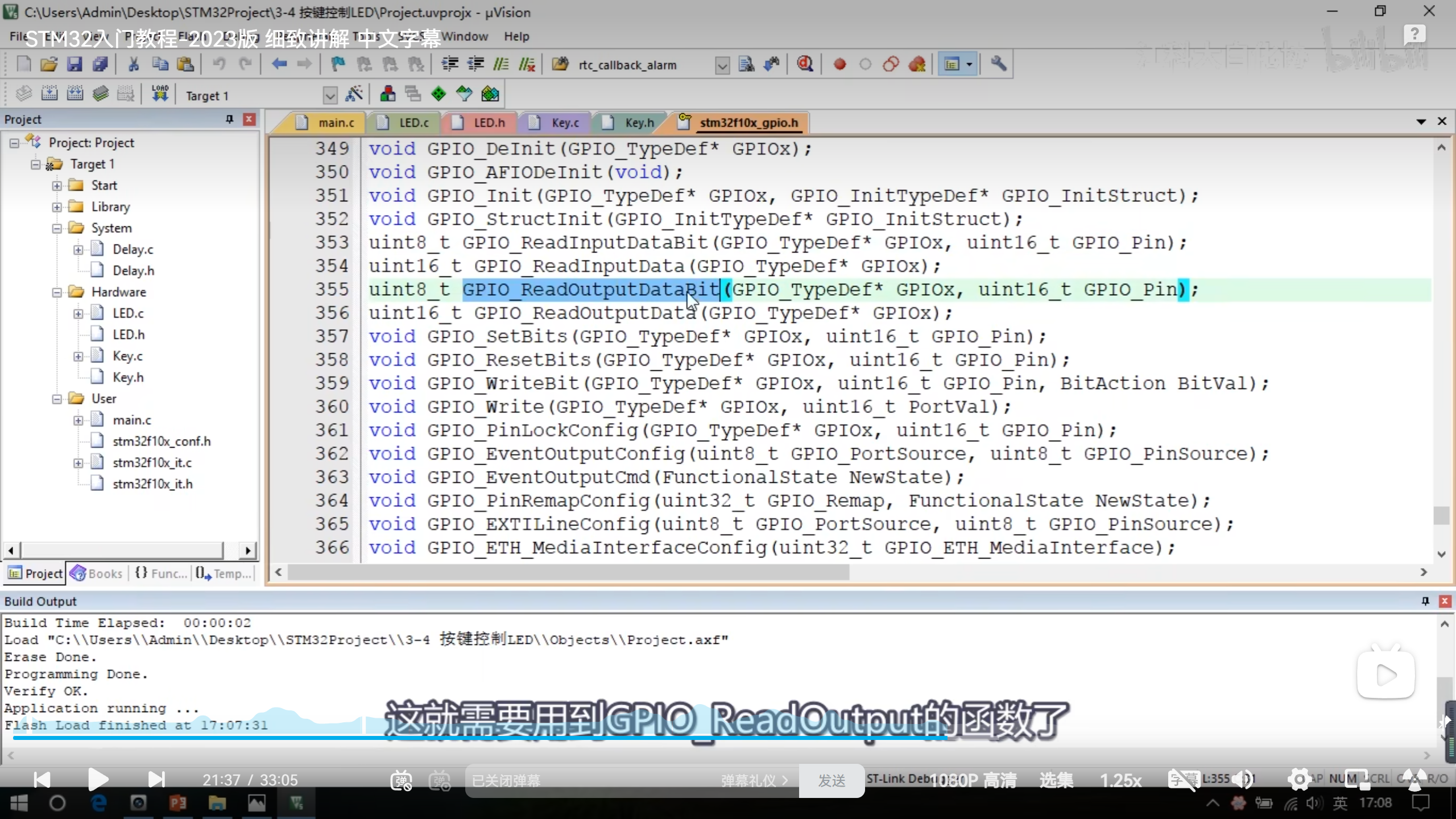The height and width of the screenshot is (819, 1456).
Task: Click the video progress bar
Action: point(728,738)
